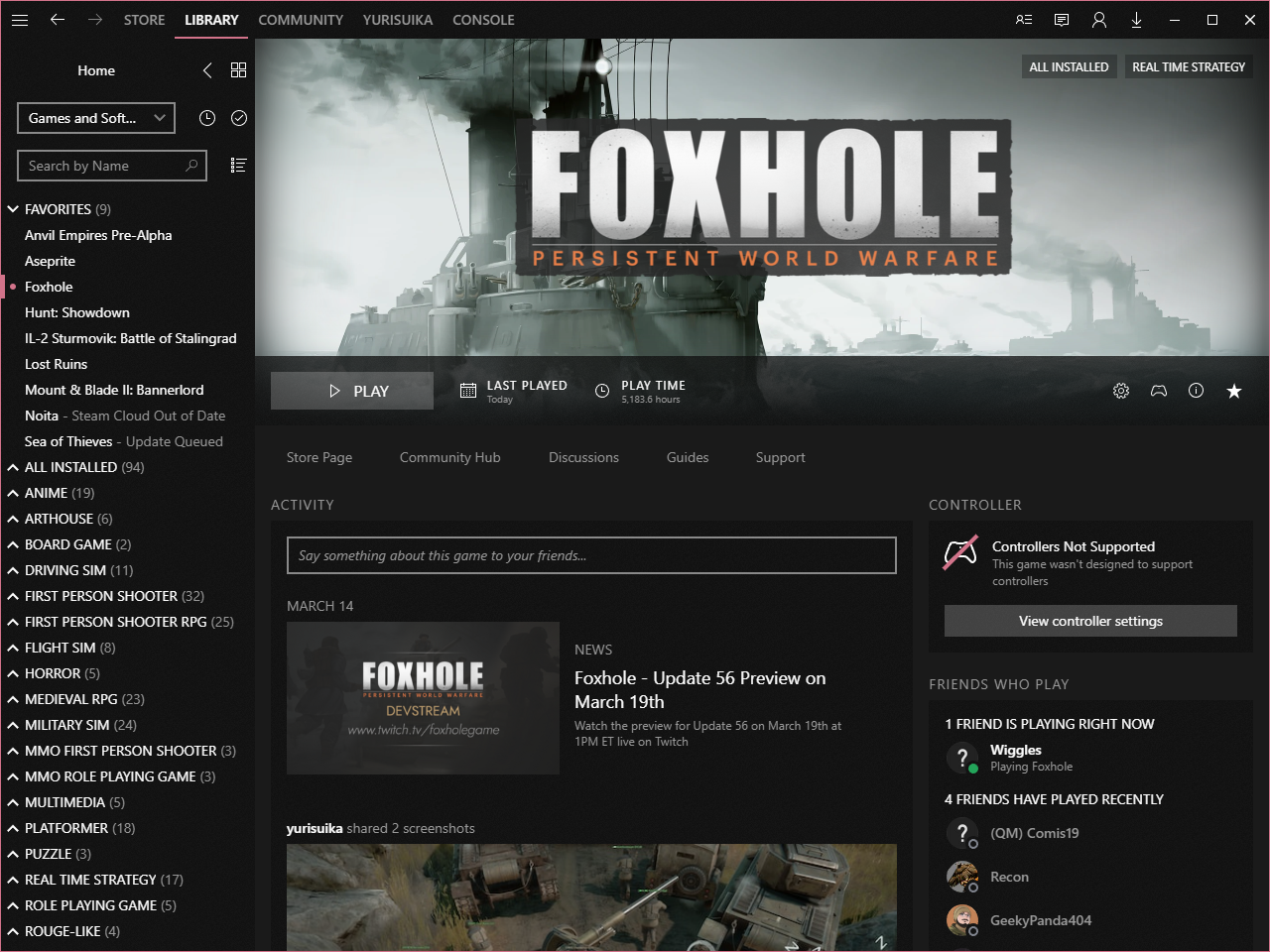Go to library Home
Viewport: 1270px width, 952px height.
tap(96, 70)
